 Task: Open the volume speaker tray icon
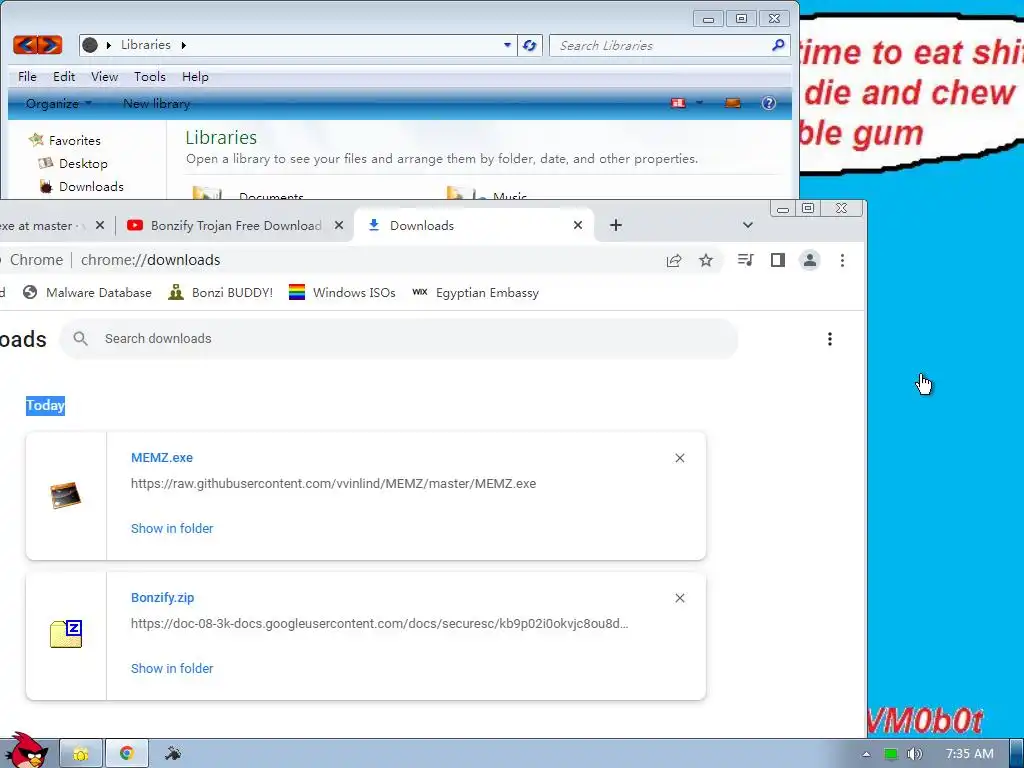click(914, 754)
